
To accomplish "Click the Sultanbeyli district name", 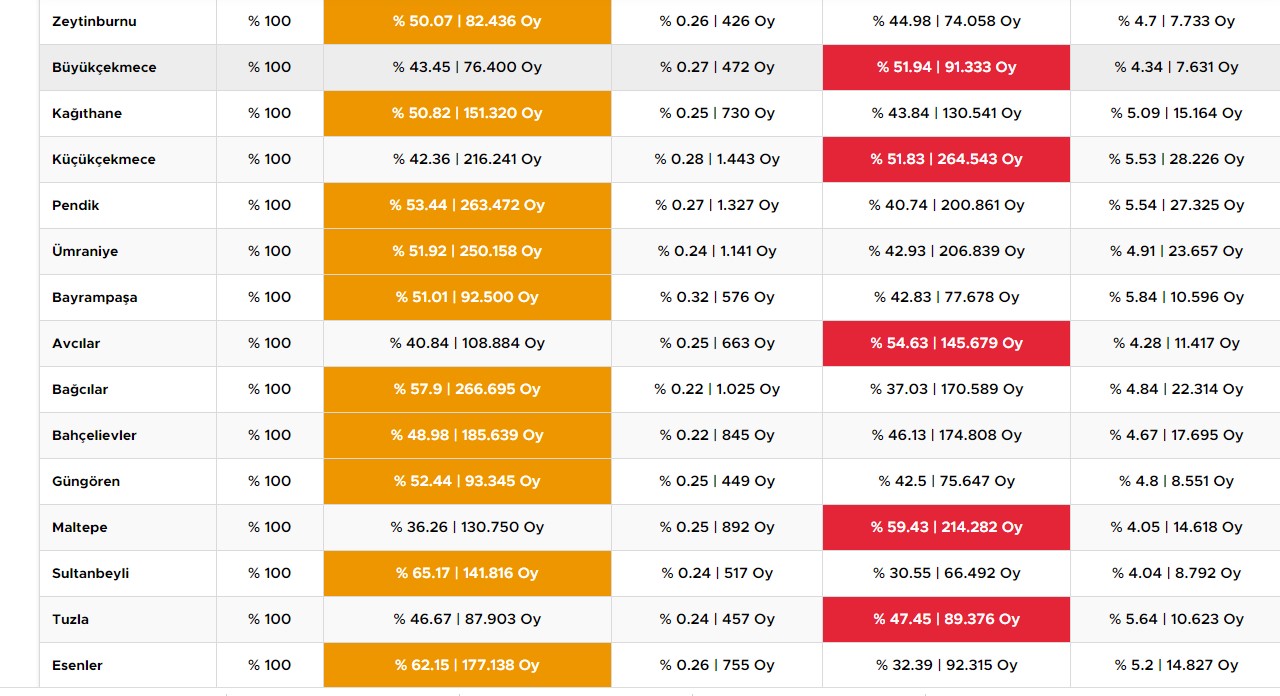I will point(91,573).
